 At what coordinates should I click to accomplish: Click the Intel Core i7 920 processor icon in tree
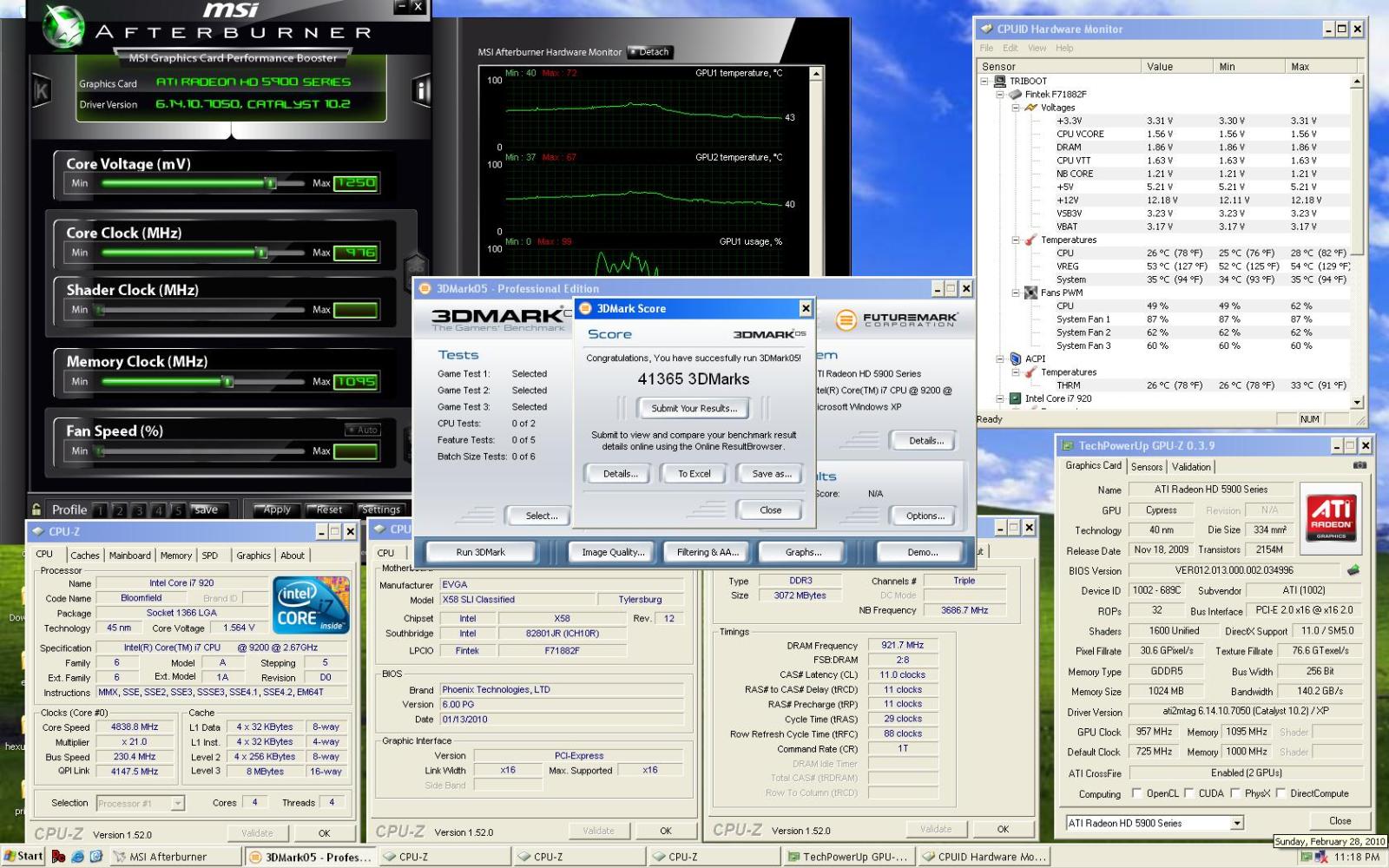[1015, 398]
